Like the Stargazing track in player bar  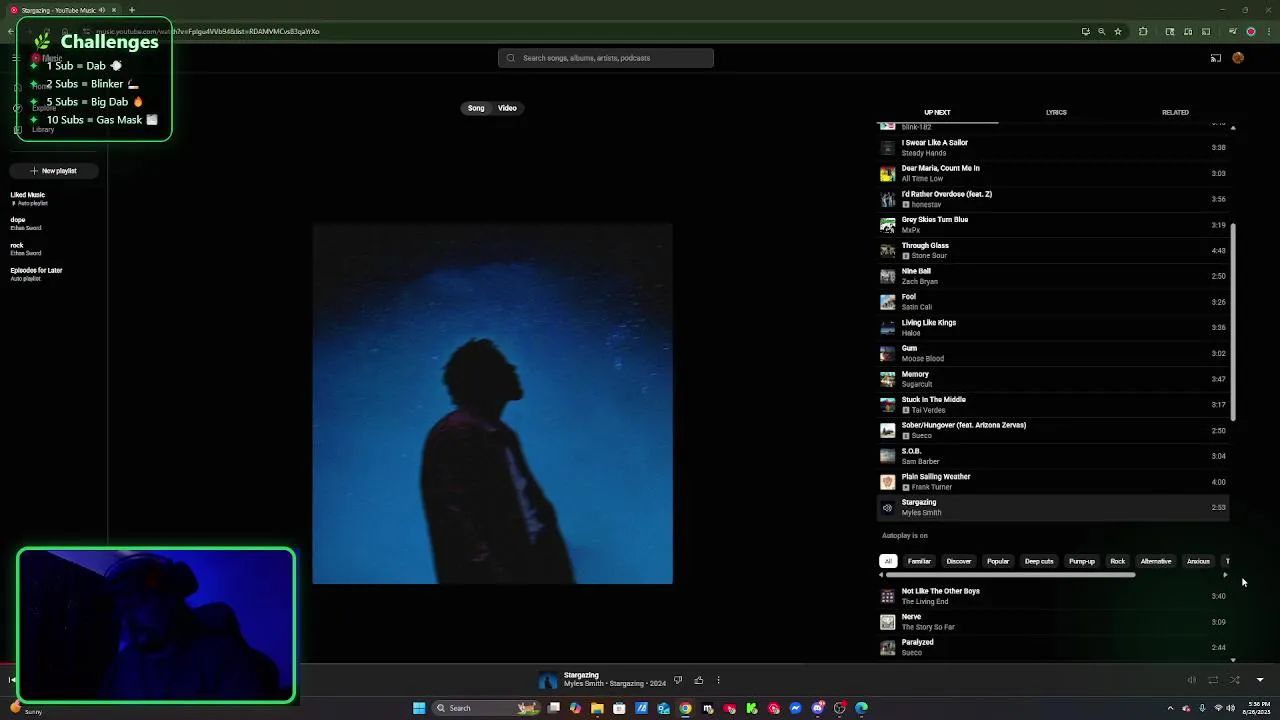click(x=699, y=680)
